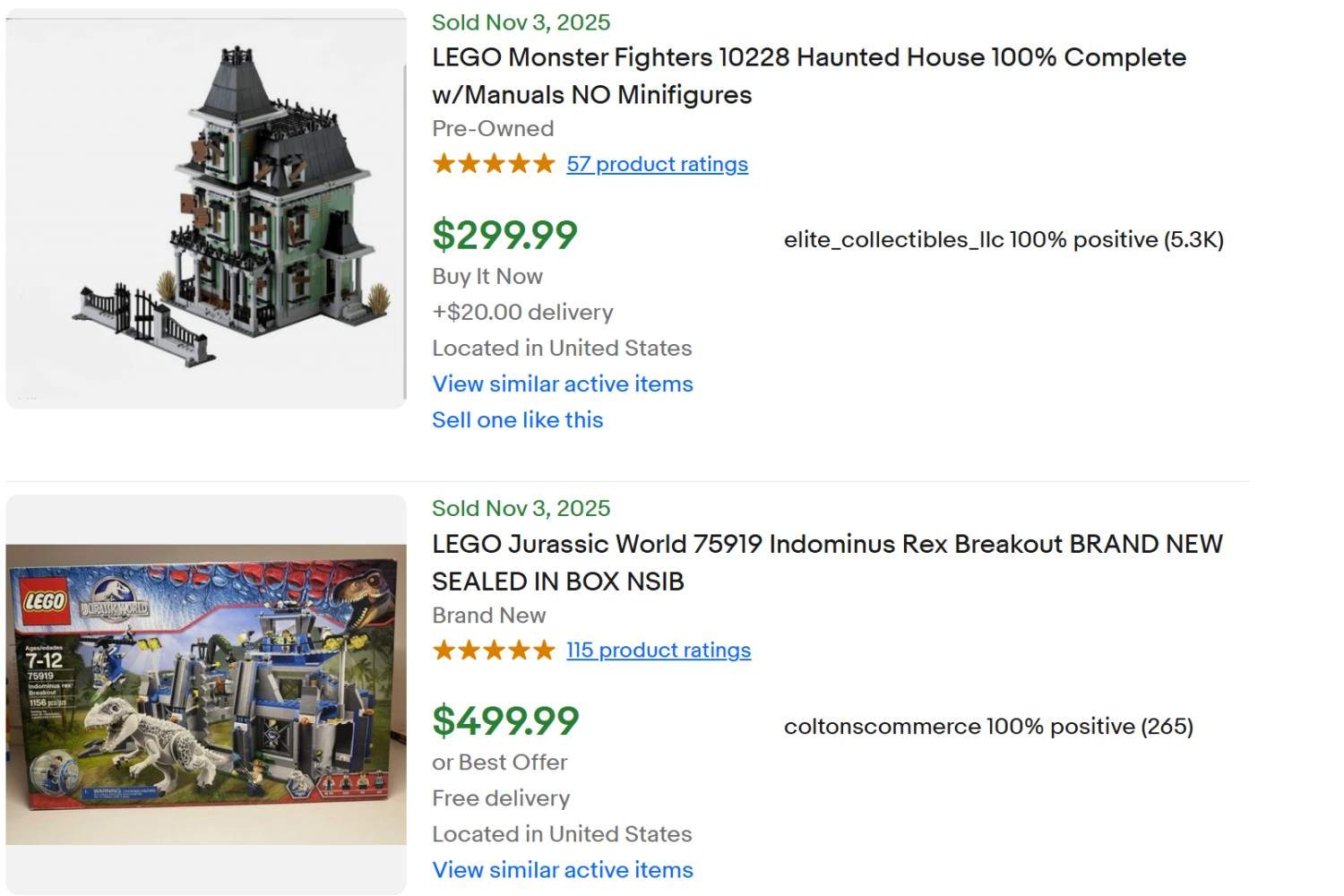View the 57 product ratings link
This screenshot has width=1344, height=896.
tap(656, 164)
